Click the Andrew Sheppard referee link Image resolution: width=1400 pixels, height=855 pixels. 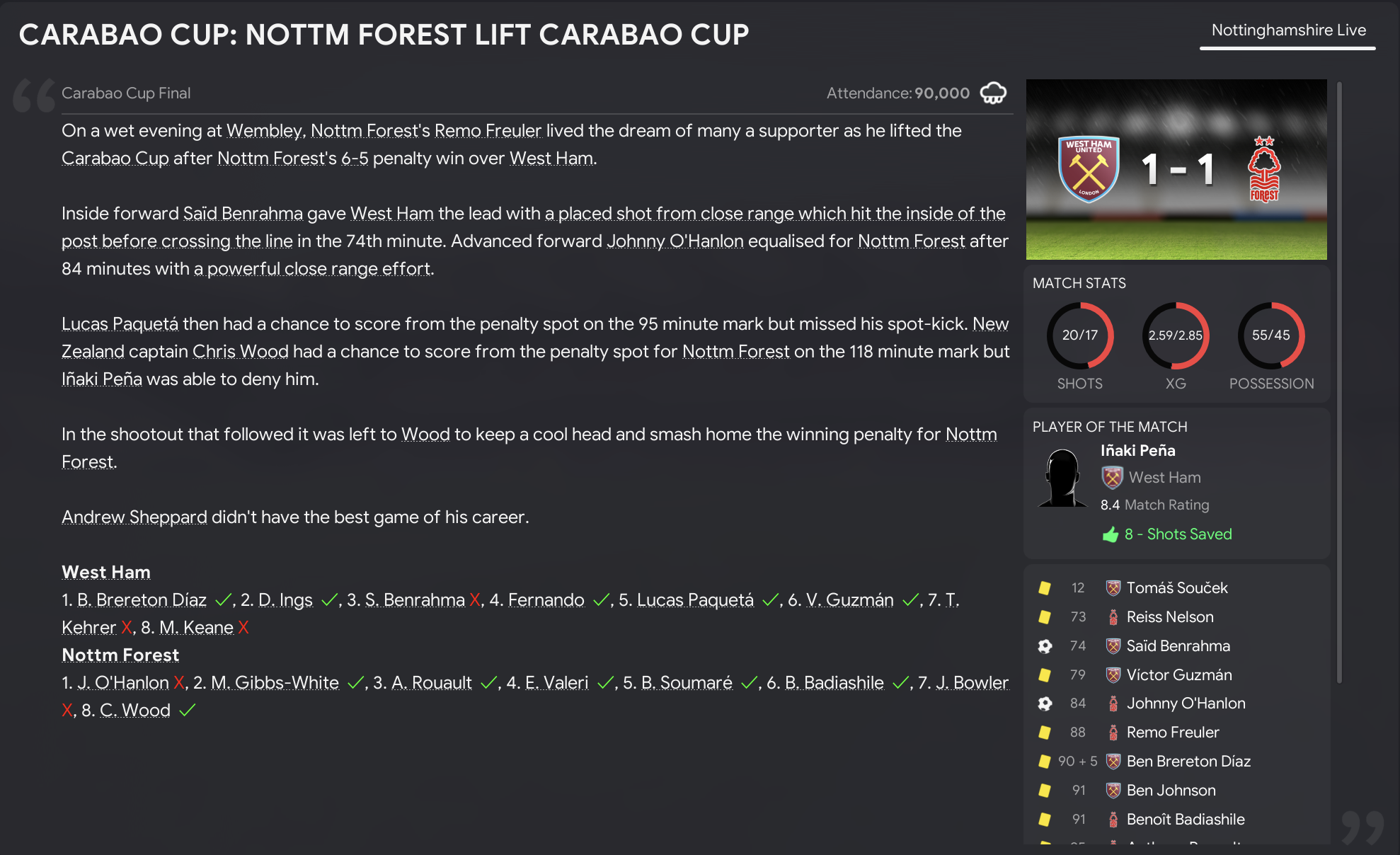(x=134, y=517)
